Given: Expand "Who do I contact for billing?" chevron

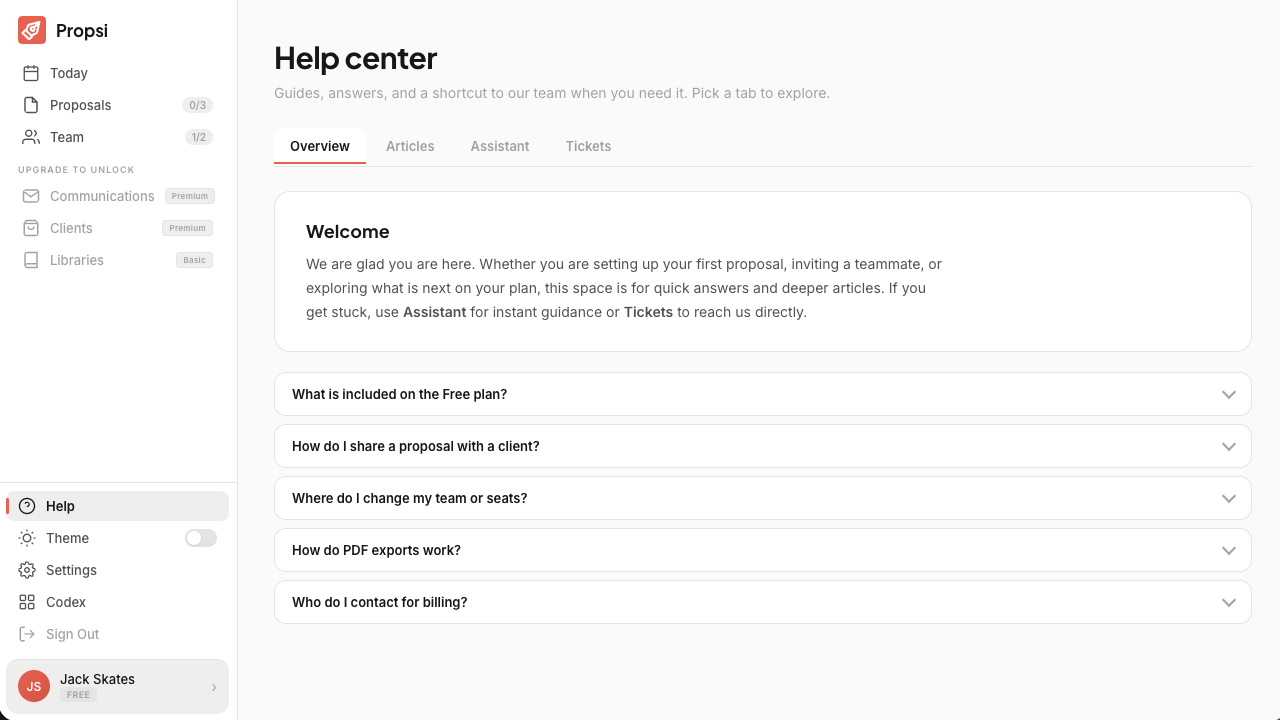Looking at the screenshot, I should coord(1229,602).
